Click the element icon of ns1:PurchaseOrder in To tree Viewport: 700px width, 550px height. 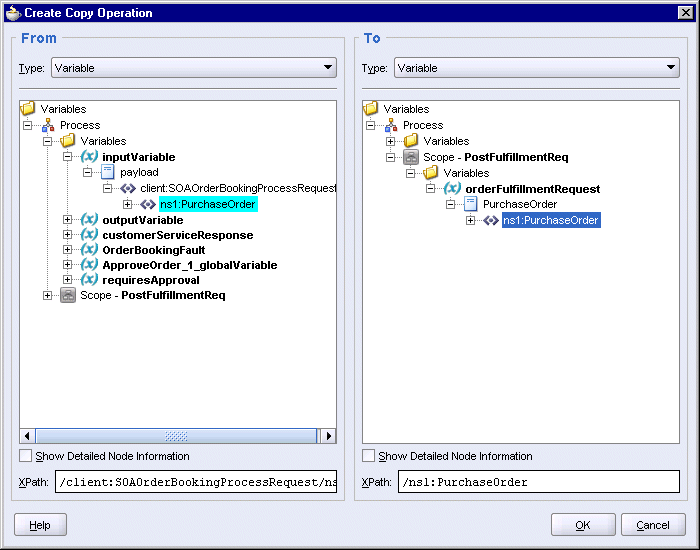coord(491,221)
